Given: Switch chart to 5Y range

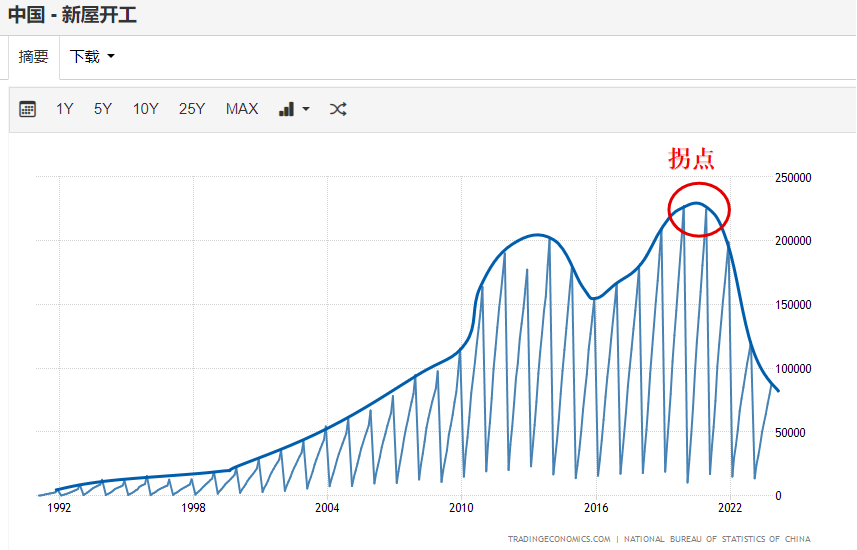Looking at the screenshot, I should pyautogui.click(x=103, y=109).
